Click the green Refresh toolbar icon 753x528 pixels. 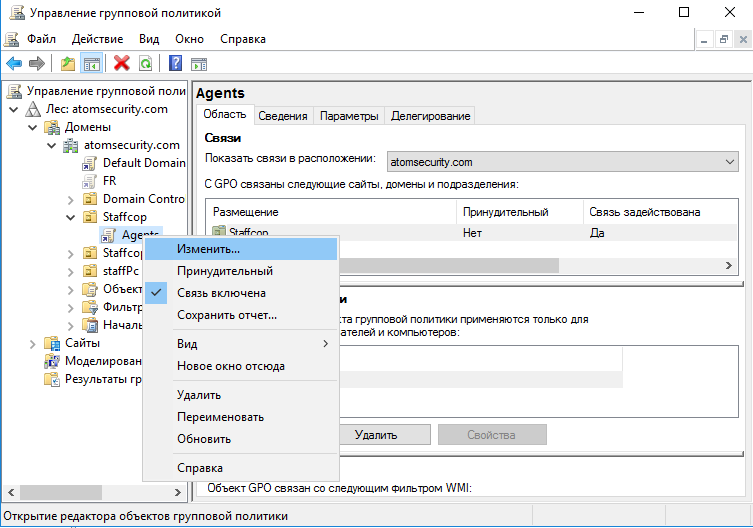[x=146, y=64]
